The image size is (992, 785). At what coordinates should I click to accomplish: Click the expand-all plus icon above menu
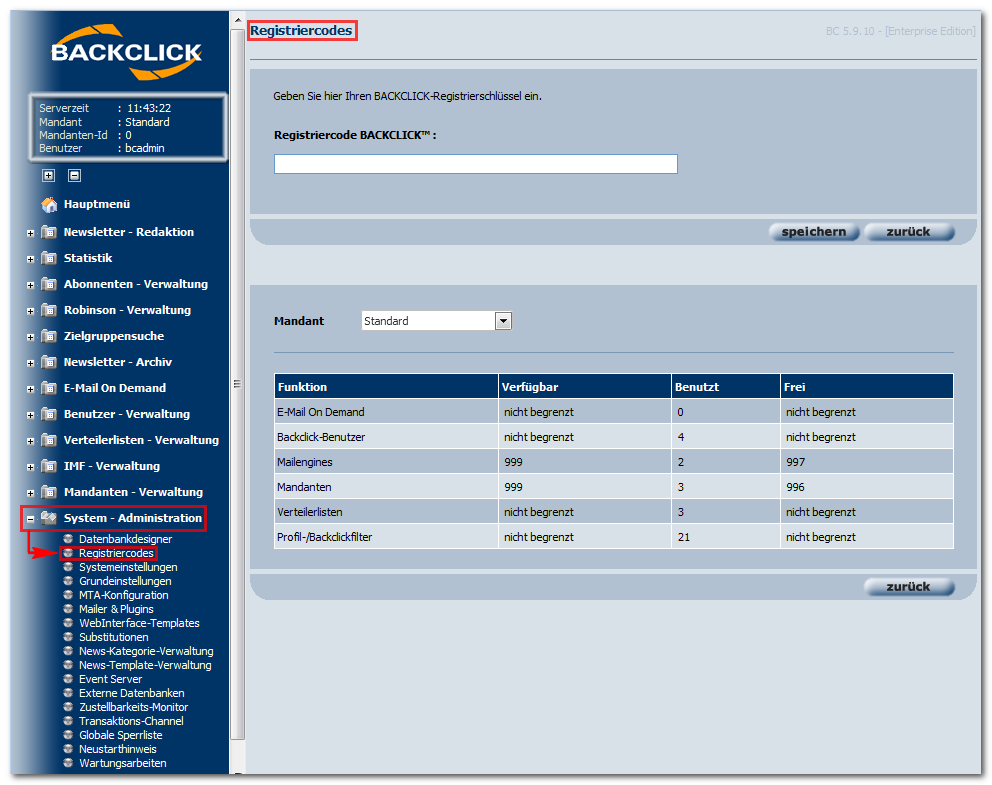49,176
